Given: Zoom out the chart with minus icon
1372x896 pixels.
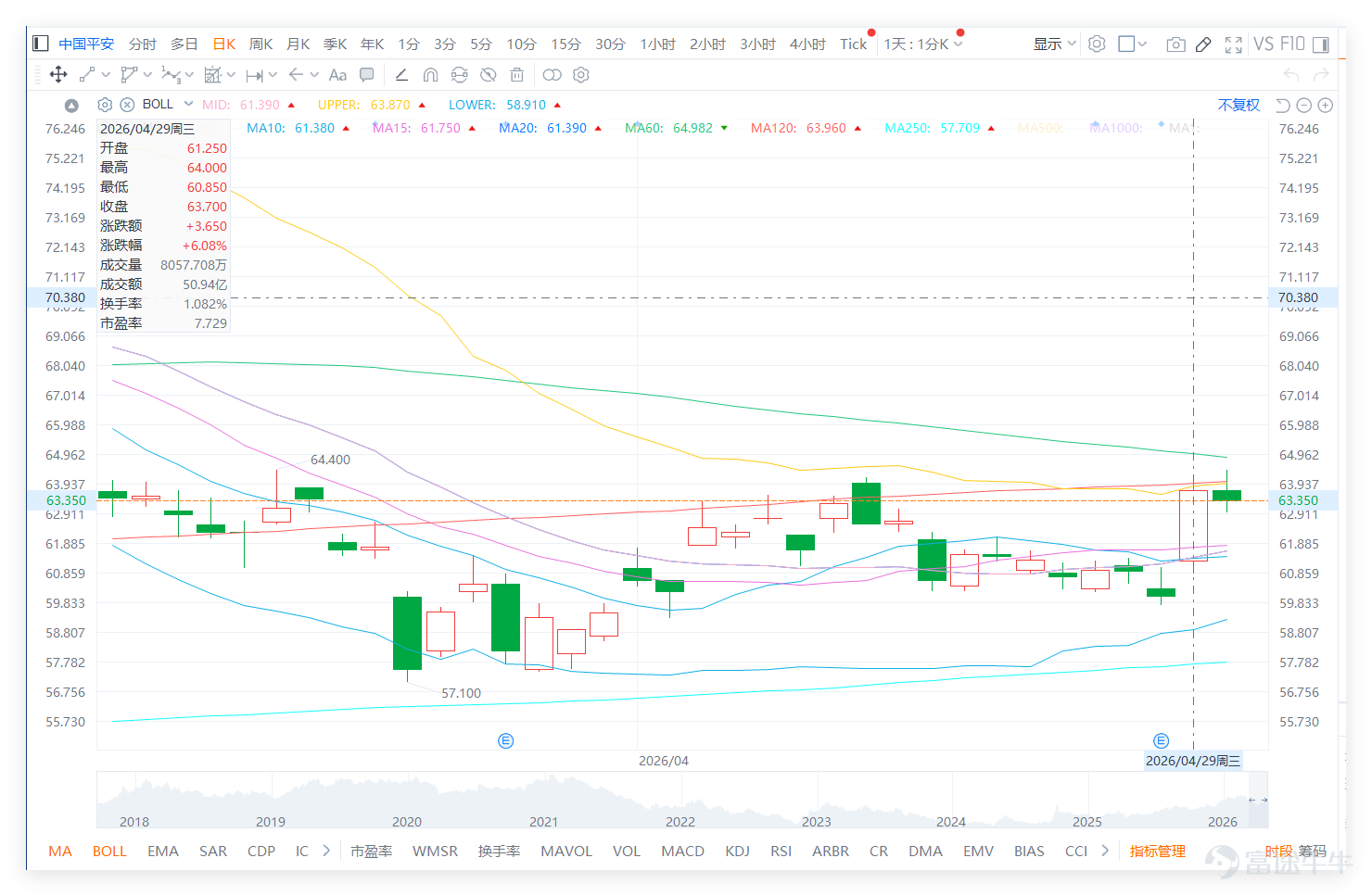Looking at the screenshot, I should coord(1304,105).
